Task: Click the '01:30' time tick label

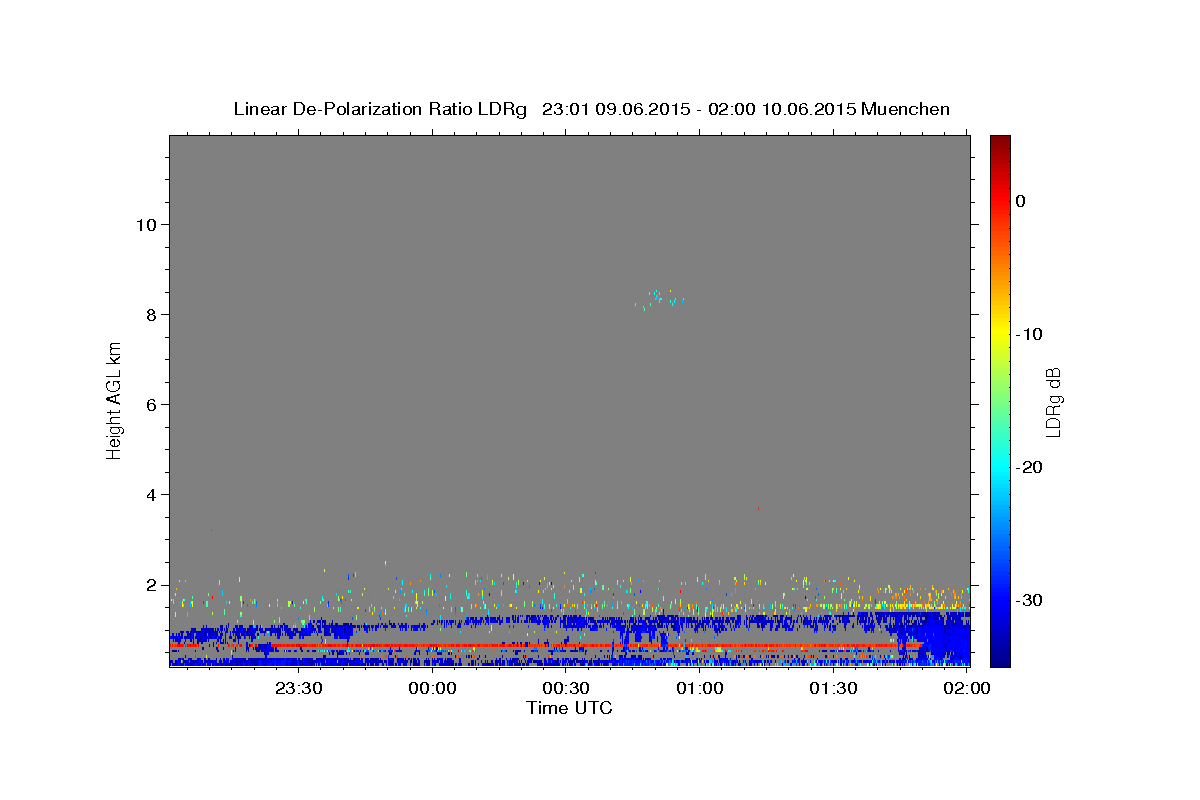Action: (x=834, y=688)
